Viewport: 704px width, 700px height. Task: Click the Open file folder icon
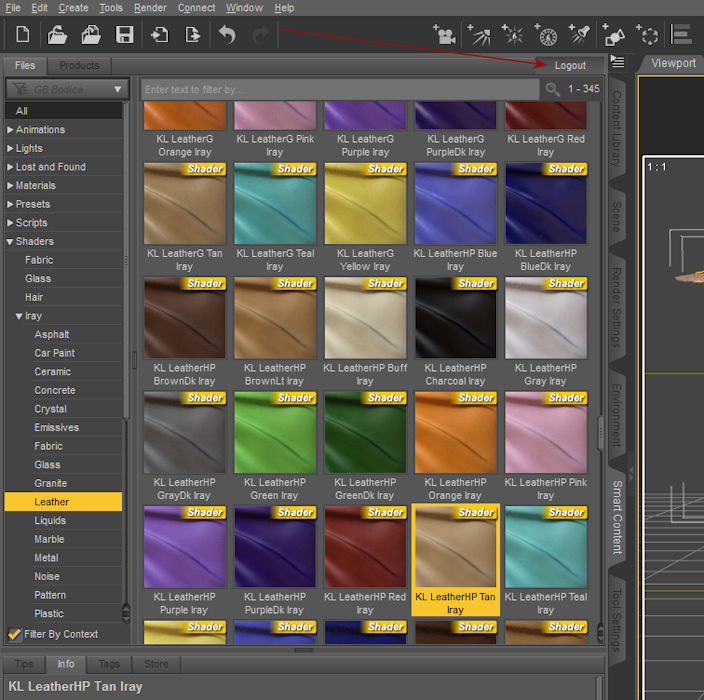click(57, 35)
